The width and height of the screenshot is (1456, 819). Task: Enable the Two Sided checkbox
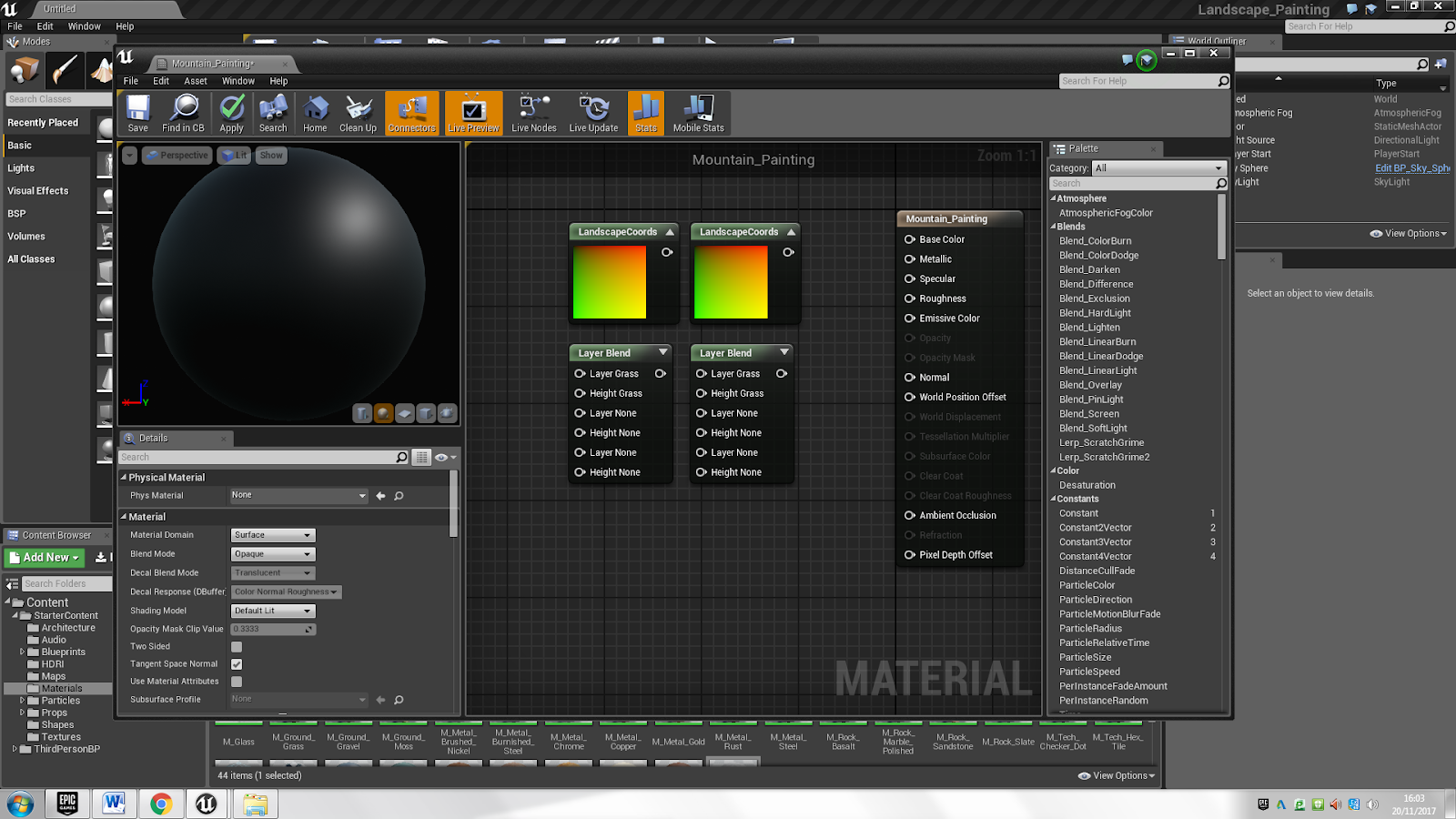pyautogui.click(x=237, y=647)
